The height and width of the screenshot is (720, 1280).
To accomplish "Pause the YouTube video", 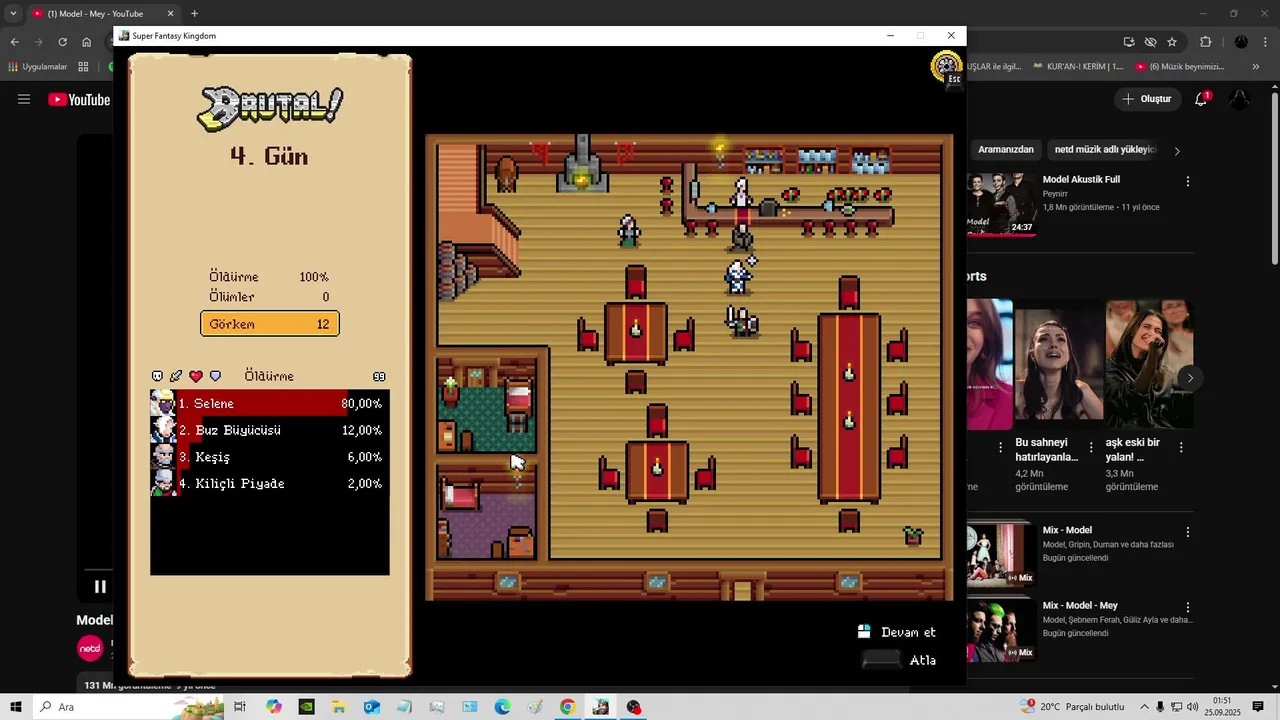I will (x=100, y=587).
